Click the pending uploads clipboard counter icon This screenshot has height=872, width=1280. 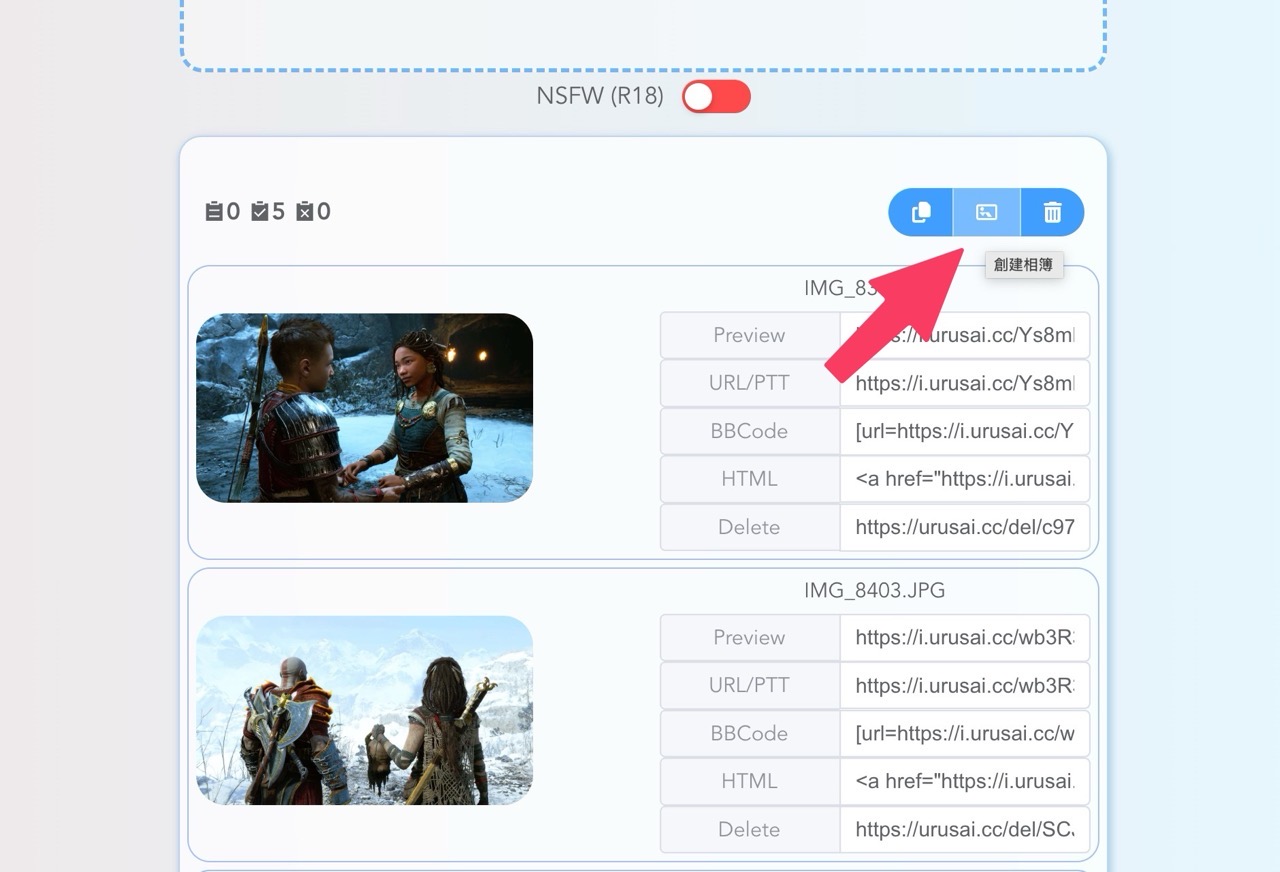214,211
